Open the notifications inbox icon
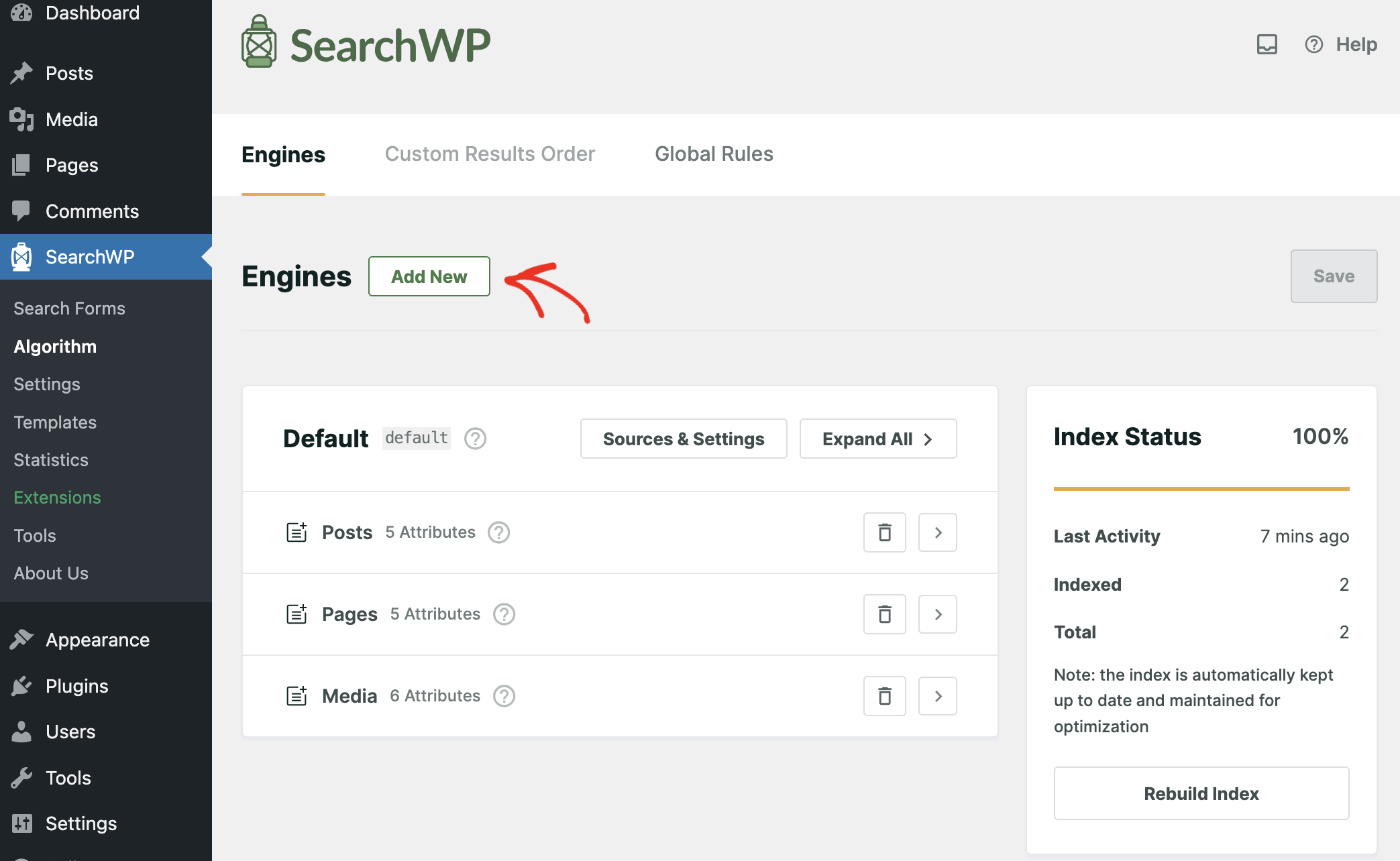This screenshot has width=1400, height=861. pyautogui.click(x=1267, y=44)
